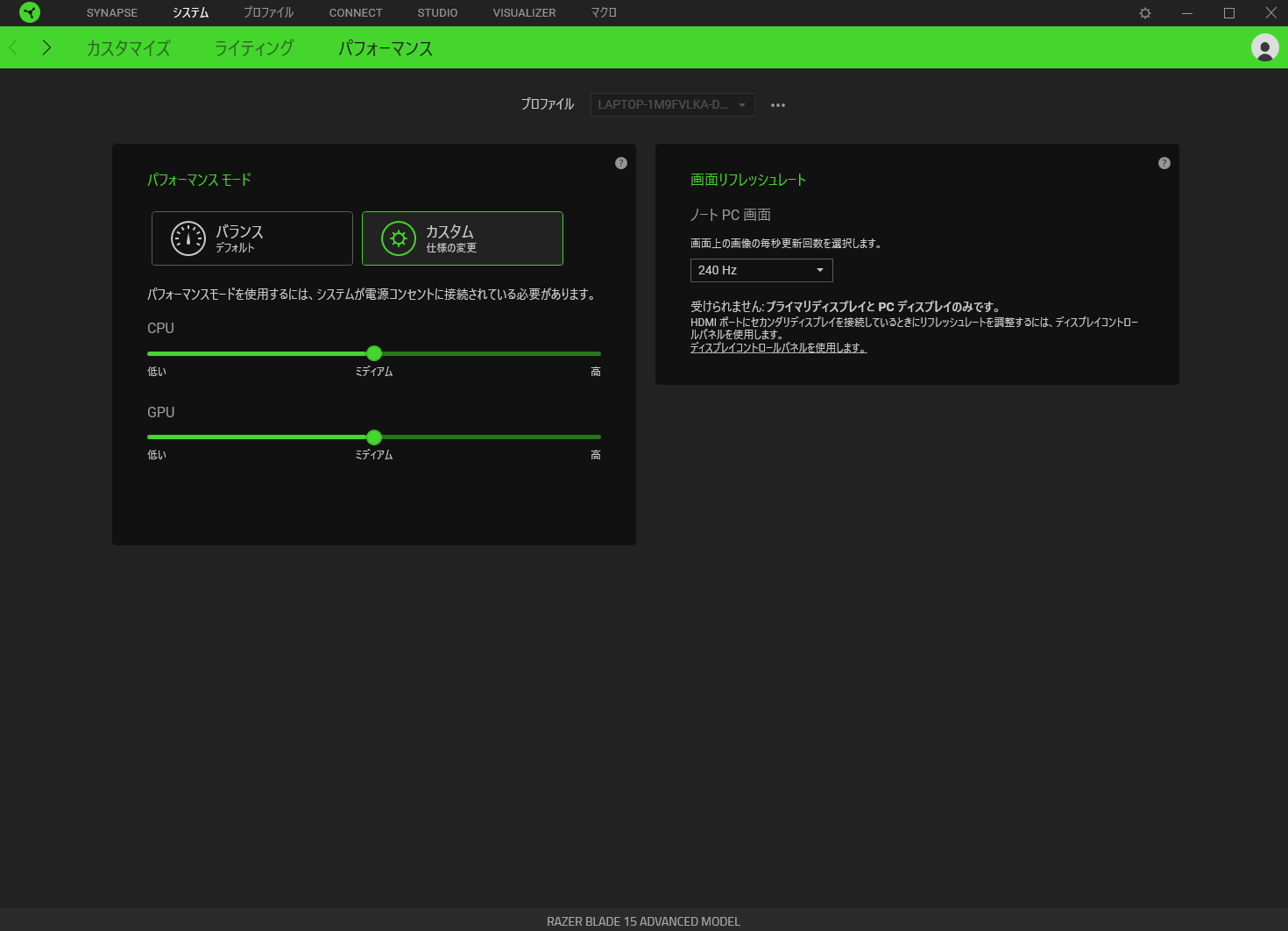1288x931 pixels.
Task: Open settings with the gear icon
Action: 1144,13
